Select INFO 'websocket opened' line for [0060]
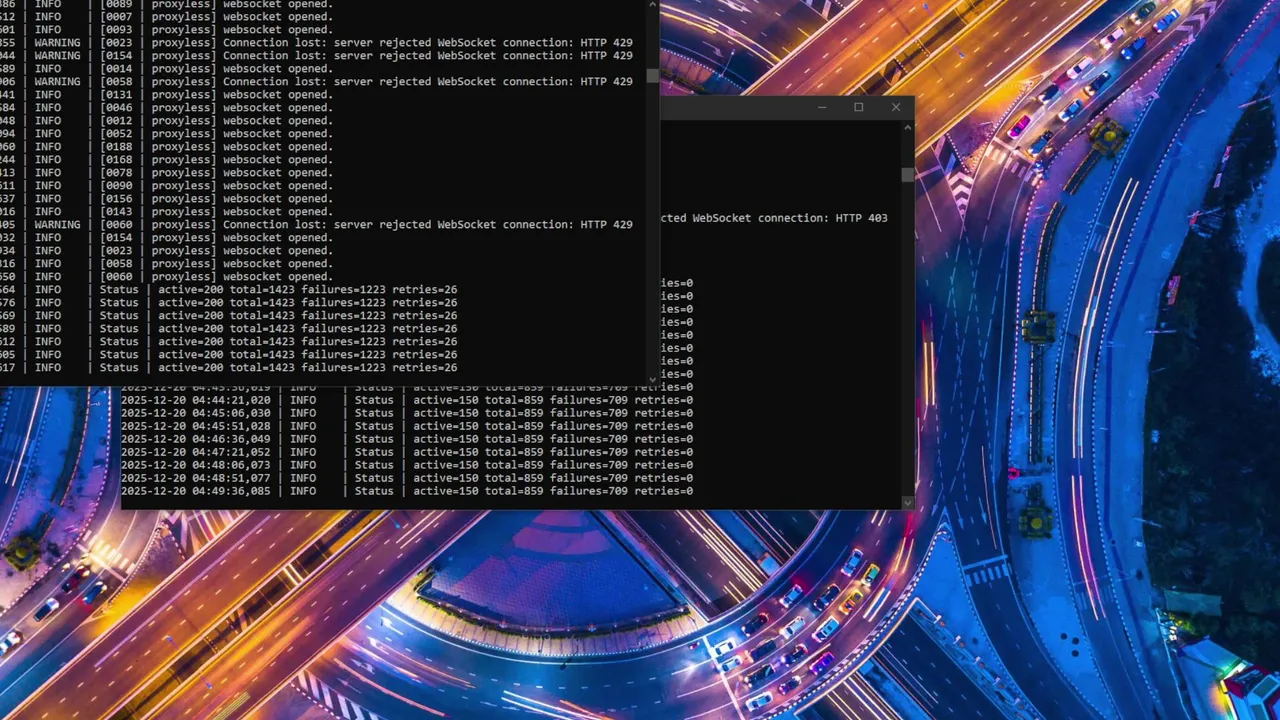This screenshot has height=720, width=1280. tap(166, 277)
